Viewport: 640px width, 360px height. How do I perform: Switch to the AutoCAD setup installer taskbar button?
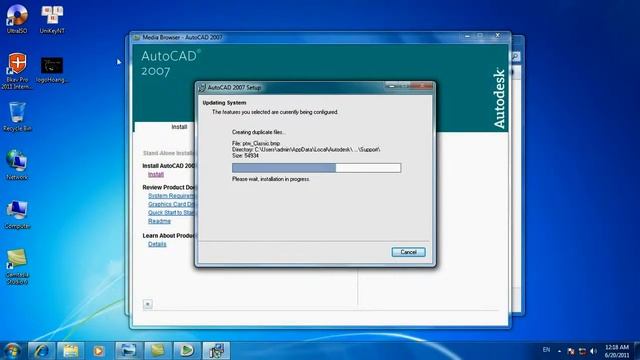pyautogui.click(x=216, y=351)
